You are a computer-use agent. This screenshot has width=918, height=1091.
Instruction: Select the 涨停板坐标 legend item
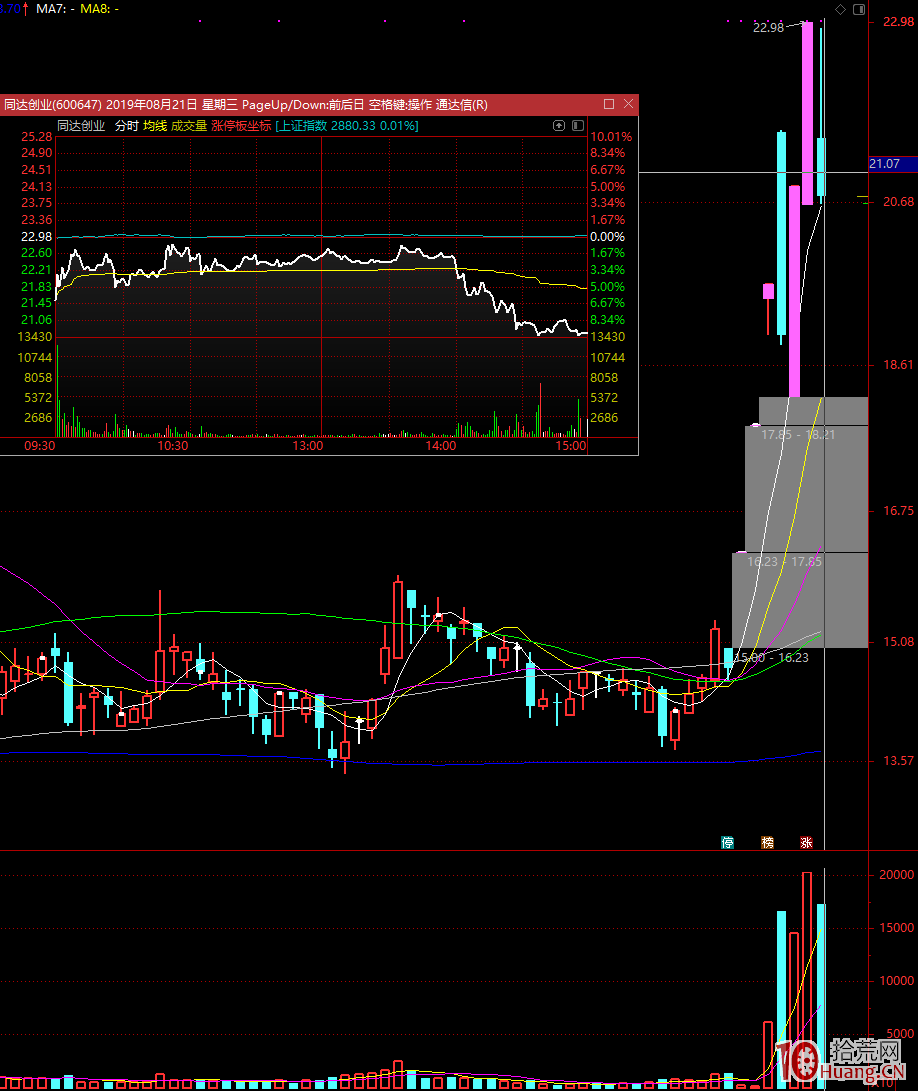(x=241, y=126)
